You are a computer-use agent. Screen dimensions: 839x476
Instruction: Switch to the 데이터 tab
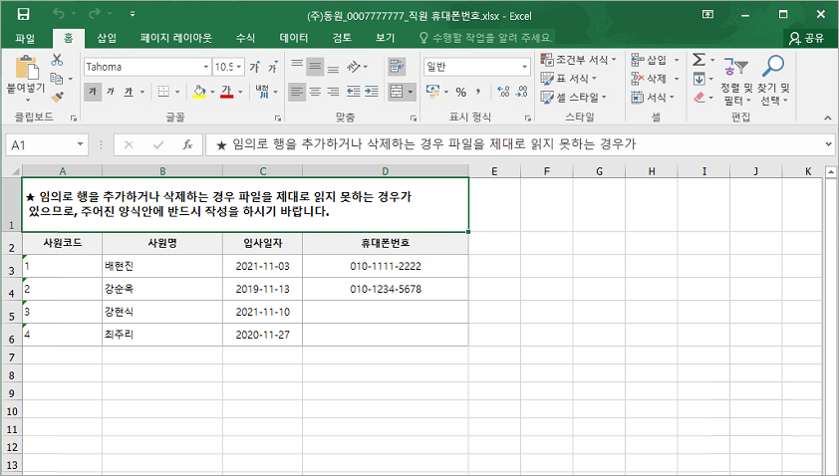(294, 38)
